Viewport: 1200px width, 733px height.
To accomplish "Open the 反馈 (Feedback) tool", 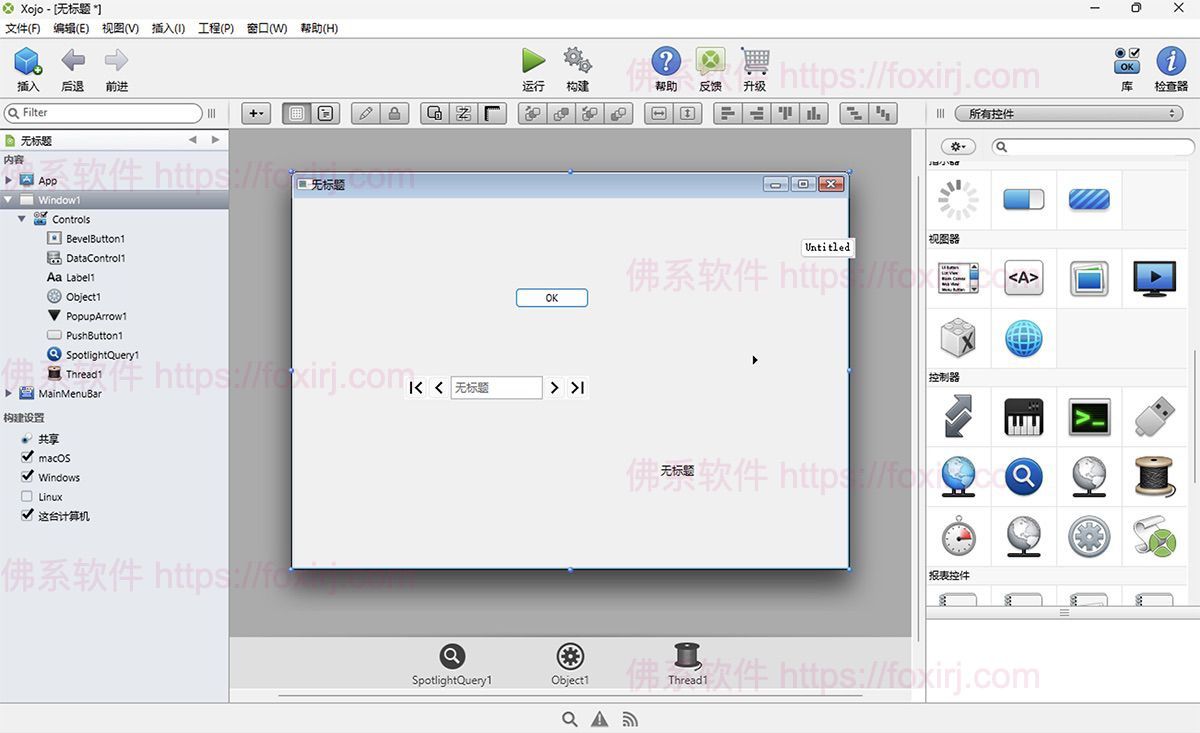I will [x=710, y=67].
